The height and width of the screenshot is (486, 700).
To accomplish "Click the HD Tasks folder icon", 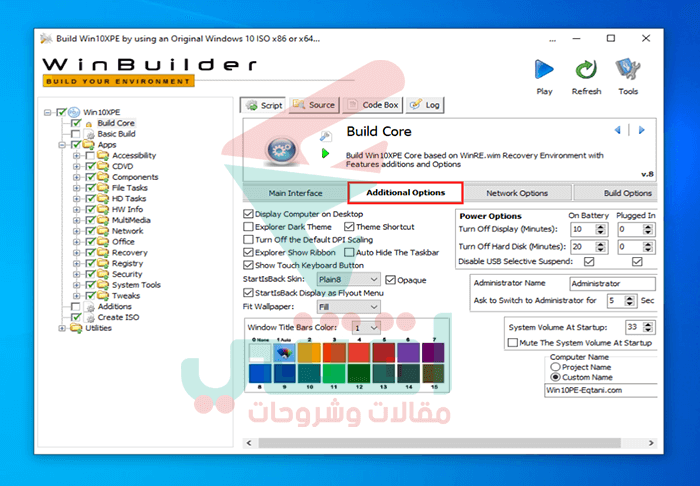I will point(103,199).
